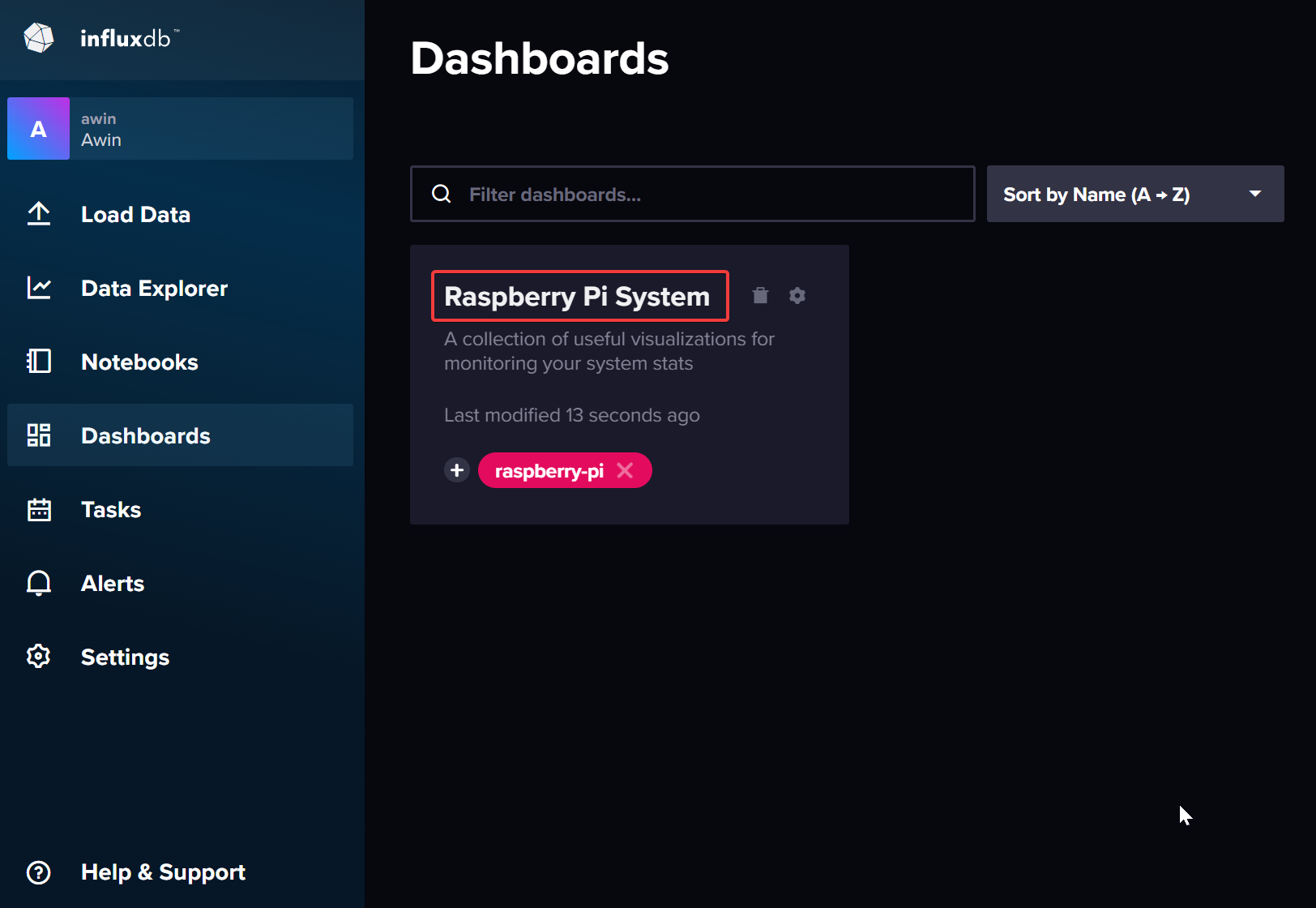Screen dimensions: 1316x908
Task: Click the Tasks calendar icon
Action: [x=38, y=509]
